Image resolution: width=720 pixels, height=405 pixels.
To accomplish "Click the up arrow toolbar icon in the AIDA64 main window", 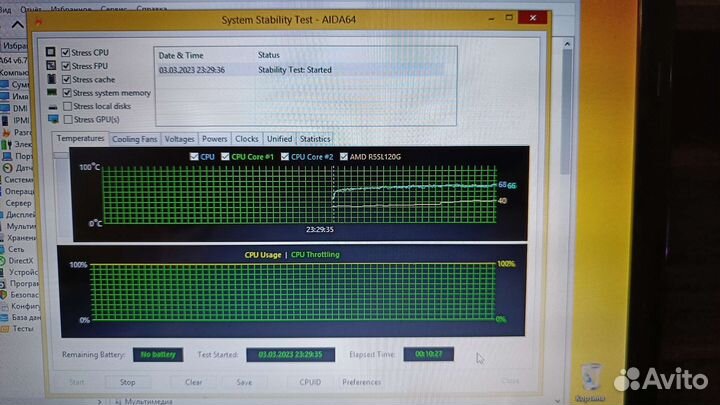I will pyautogui.click(x=17, y=25).
